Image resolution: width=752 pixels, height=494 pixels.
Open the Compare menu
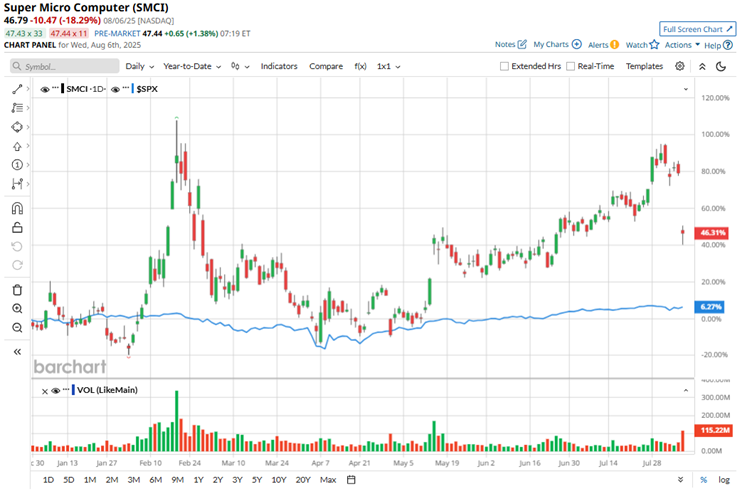coord(326,66)
